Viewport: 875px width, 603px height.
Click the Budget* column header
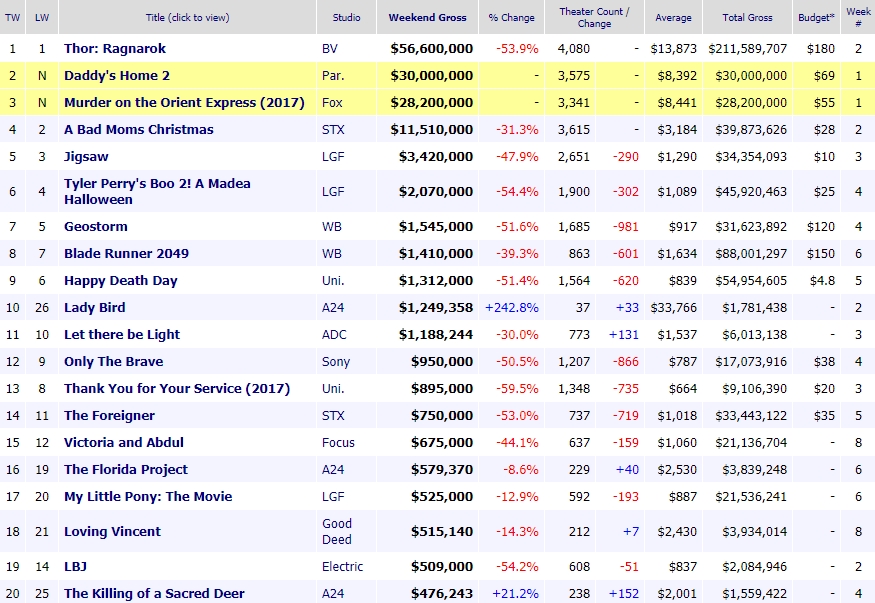point(816,17)
